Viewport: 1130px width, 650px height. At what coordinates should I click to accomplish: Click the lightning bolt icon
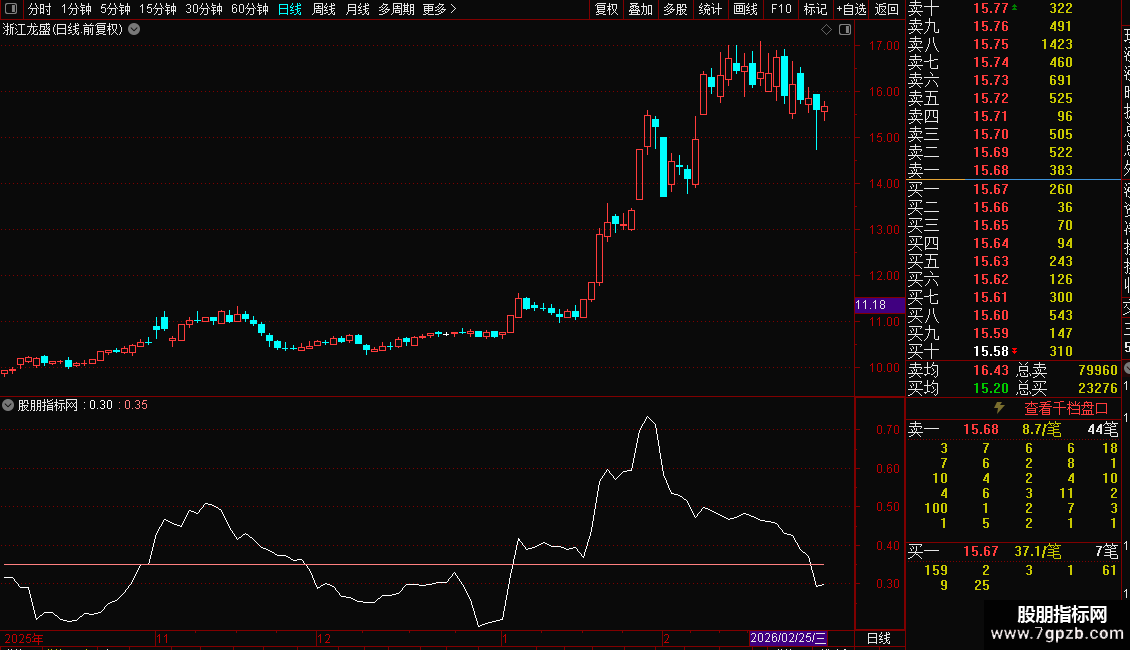click(999, 408)
